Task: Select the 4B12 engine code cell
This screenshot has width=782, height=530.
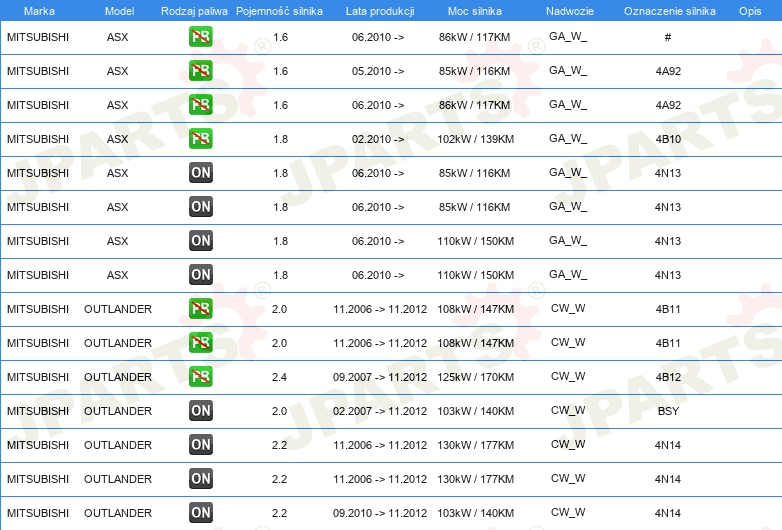Action: point(668,377)
